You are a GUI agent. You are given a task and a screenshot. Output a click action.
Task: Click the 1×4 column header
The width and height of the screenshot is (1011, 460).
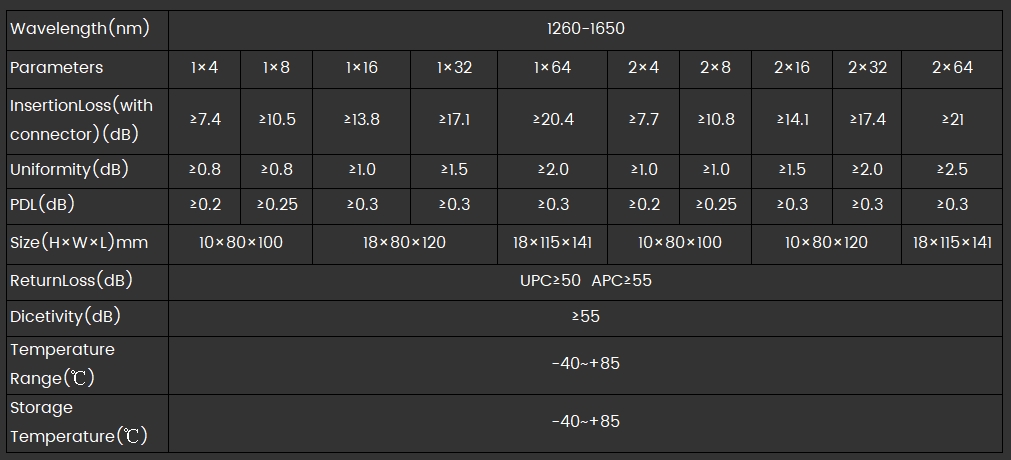point(204,69)
